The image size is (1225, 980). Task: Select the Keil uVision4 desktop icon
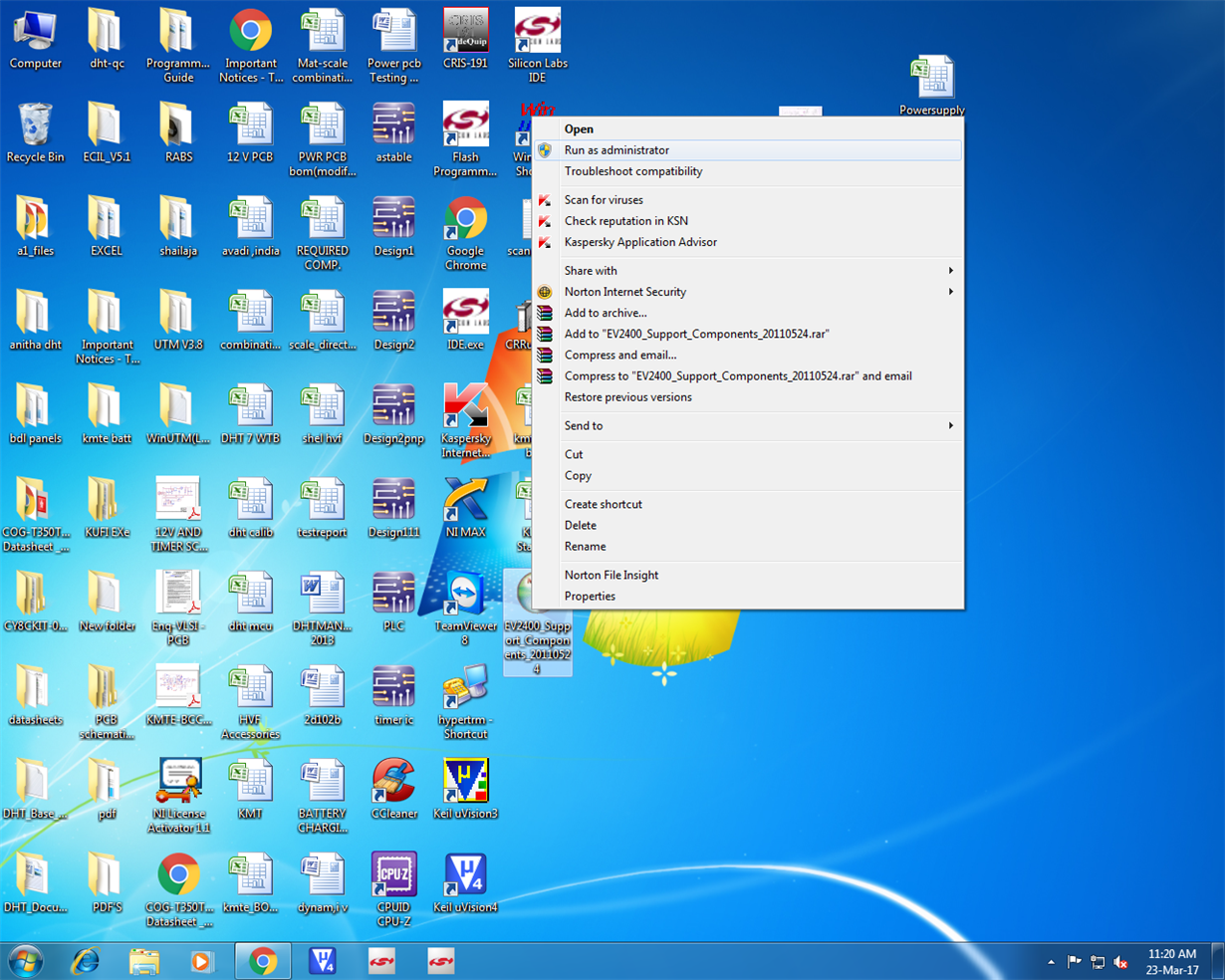(x=466, y=883)
